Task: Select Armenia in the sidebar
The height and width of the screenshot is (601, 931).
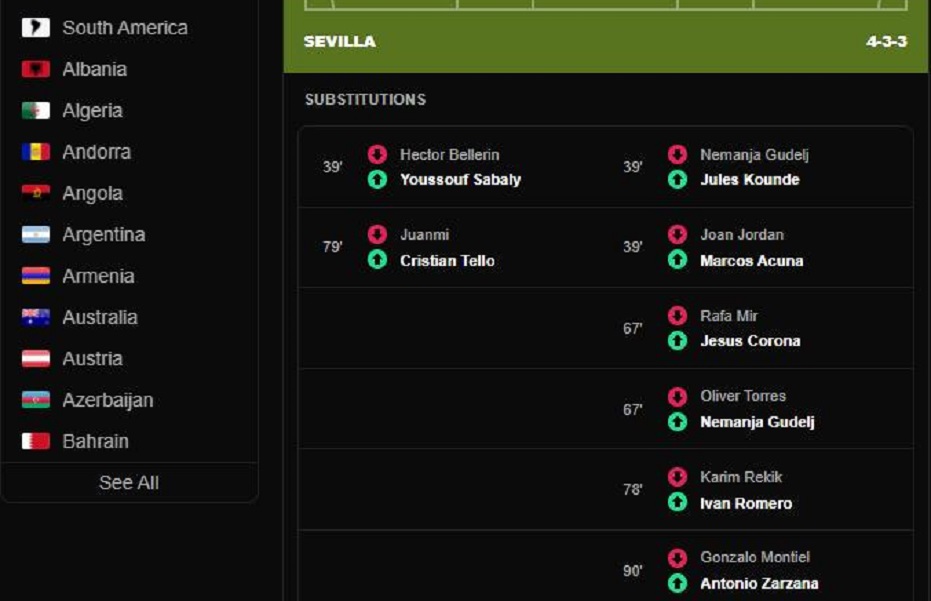Action: pos(98,276)
